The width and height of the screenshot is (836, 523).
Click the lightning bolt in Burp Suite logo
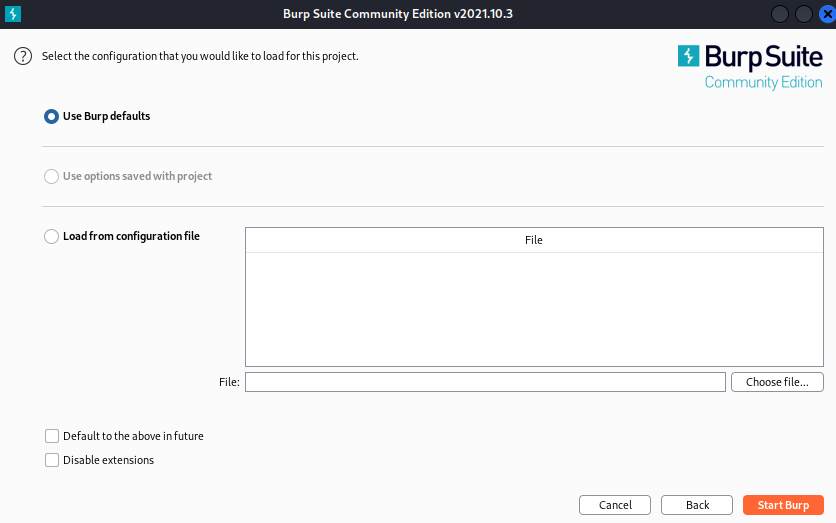(x=688, y=56)
